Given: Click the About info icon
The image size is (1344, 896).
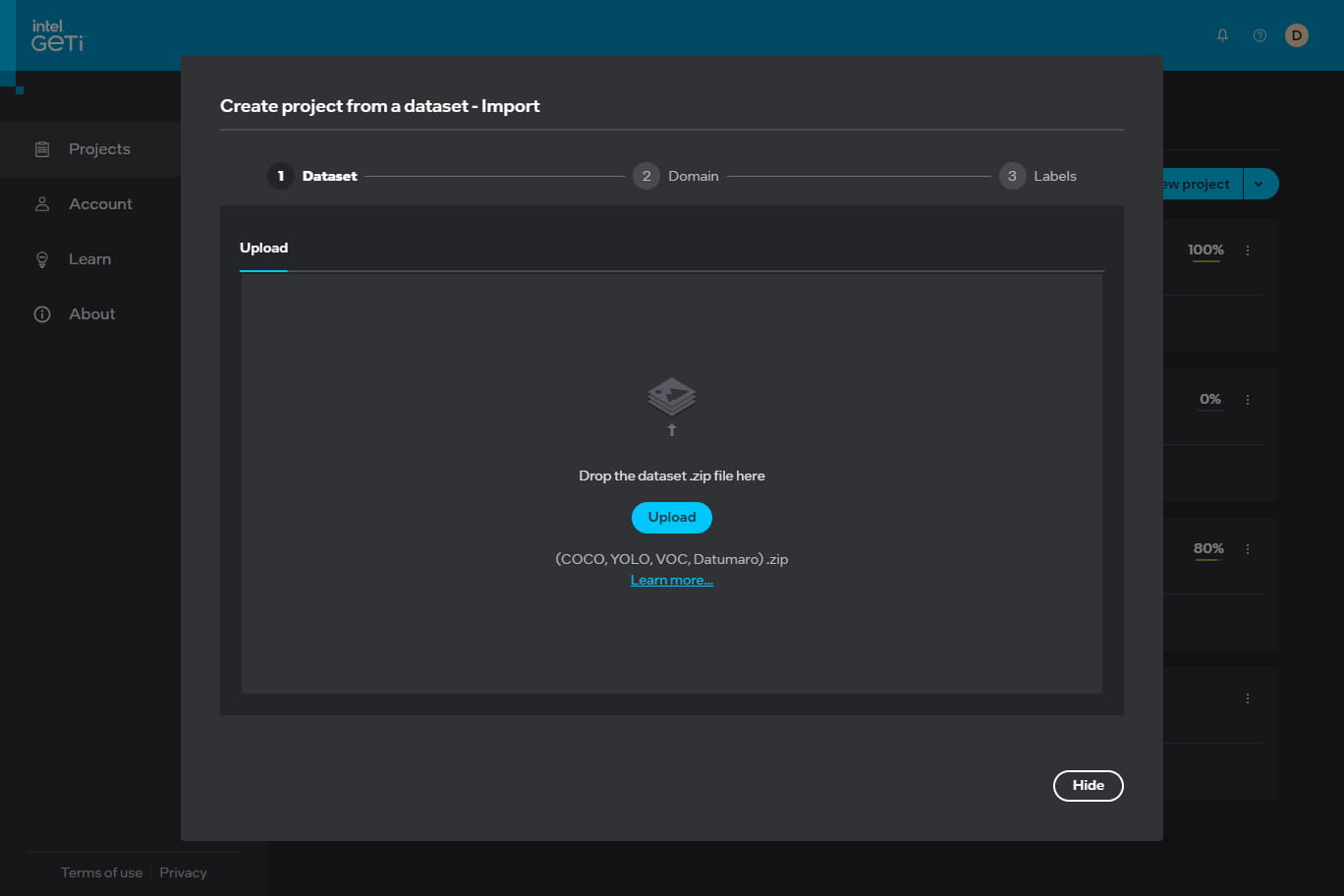Looking at the screenshot, I should (x=42, y=314).
